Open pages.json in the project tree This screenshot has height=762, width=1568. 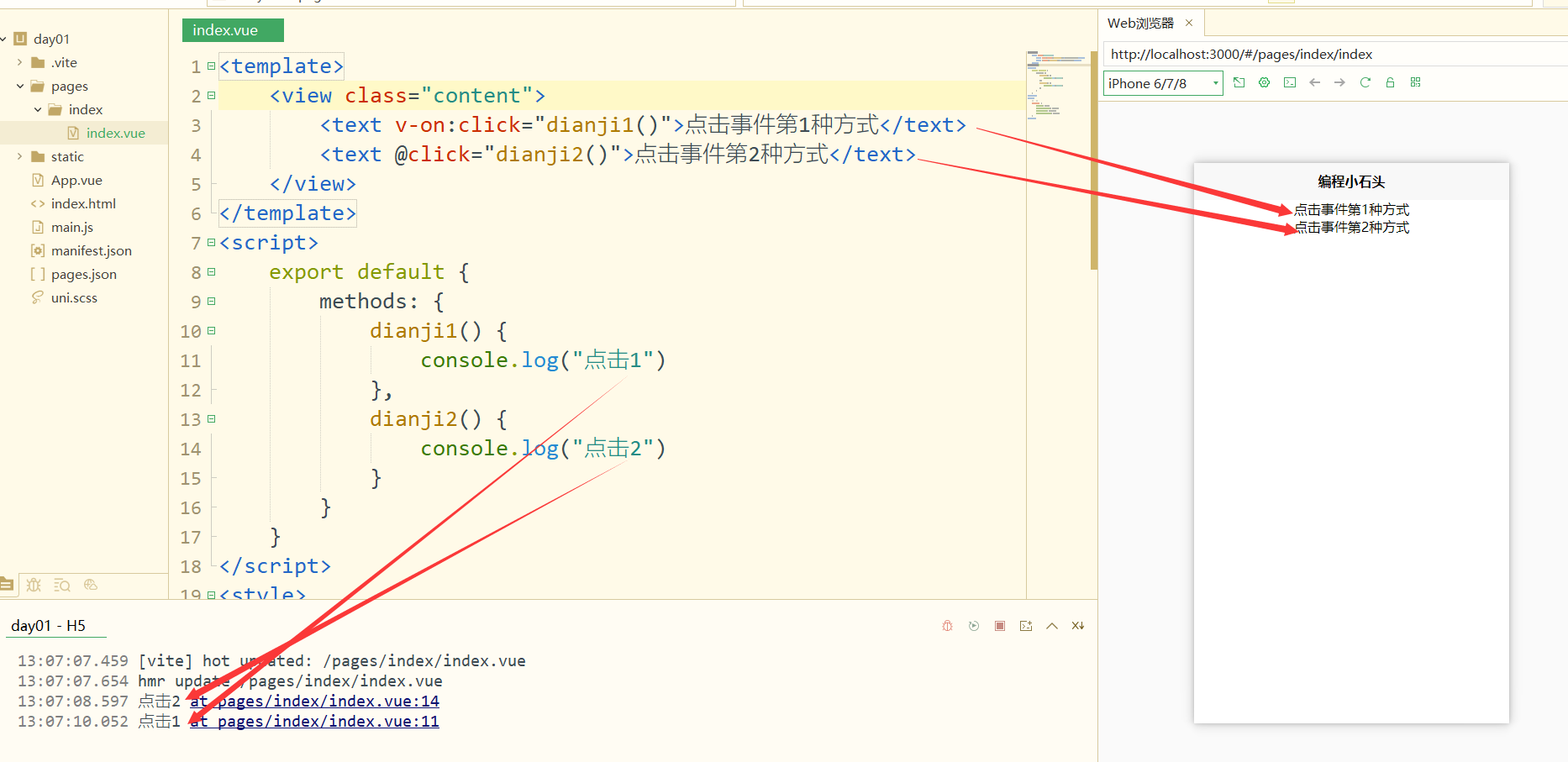click(x=84, y=274)
